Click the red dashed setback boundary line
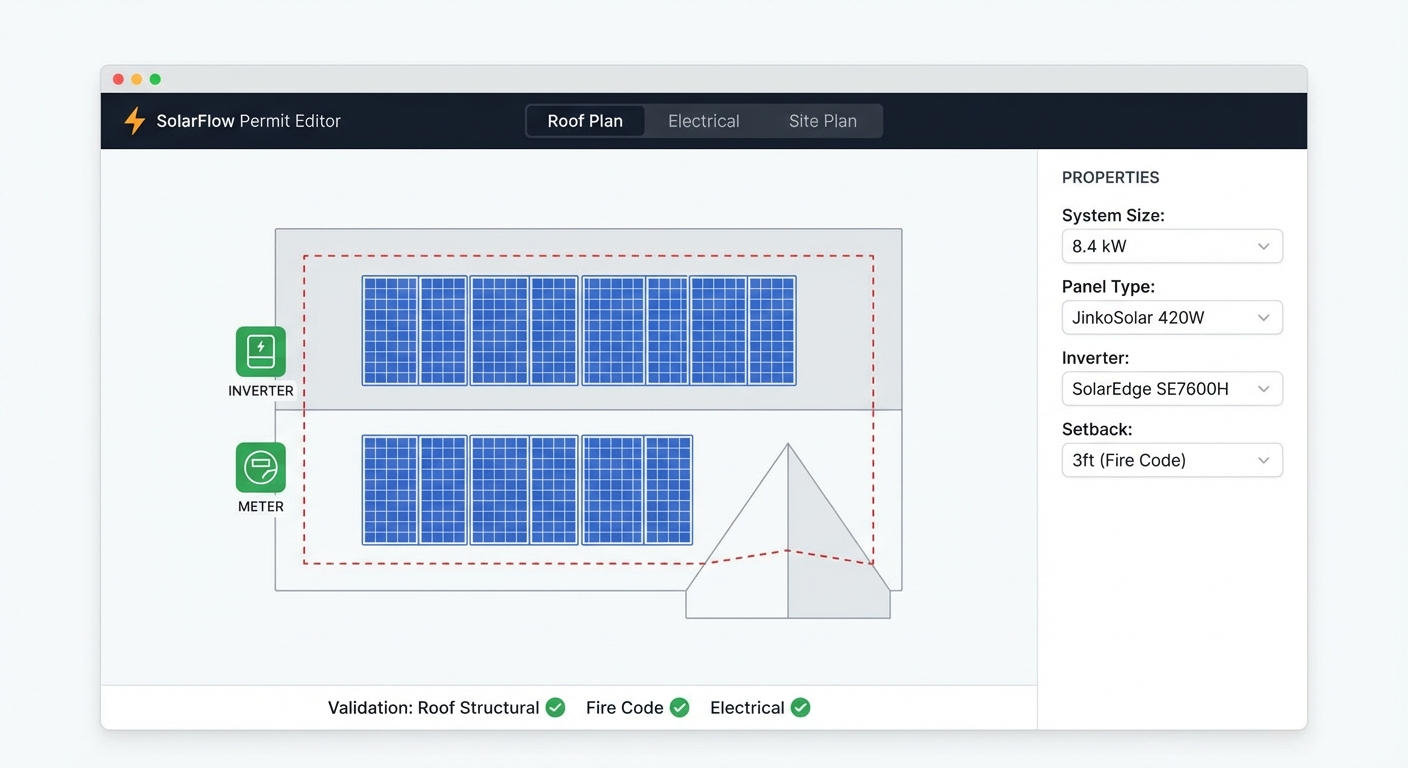1408x768 pixels. tap(590, 257)
